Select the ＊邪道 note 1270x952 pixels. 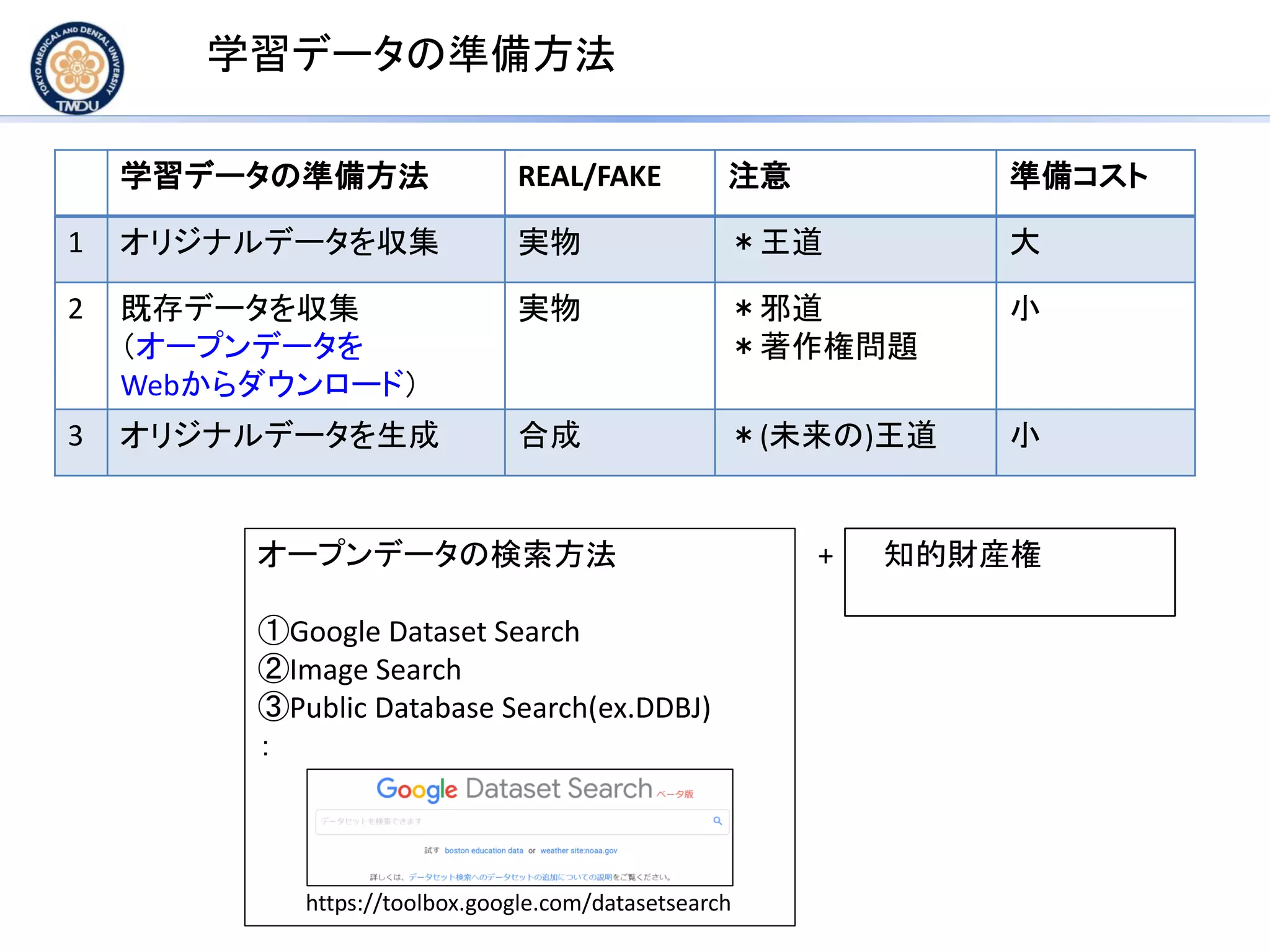(778, 309)
